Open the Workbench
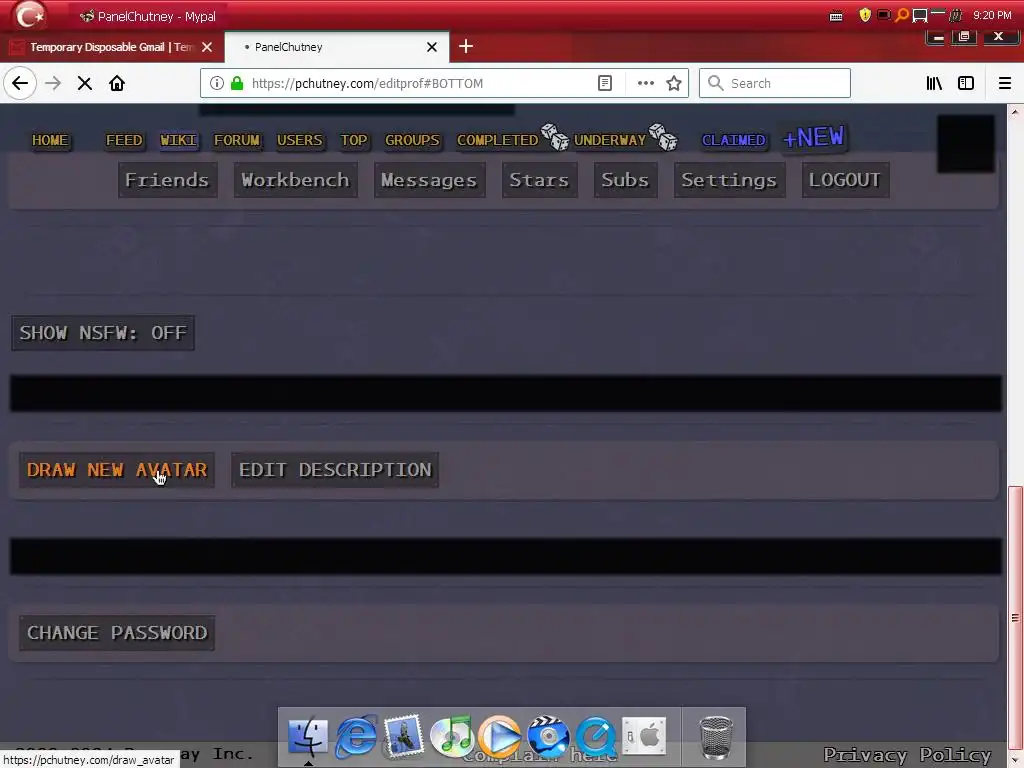 click(x=295, y=180)
